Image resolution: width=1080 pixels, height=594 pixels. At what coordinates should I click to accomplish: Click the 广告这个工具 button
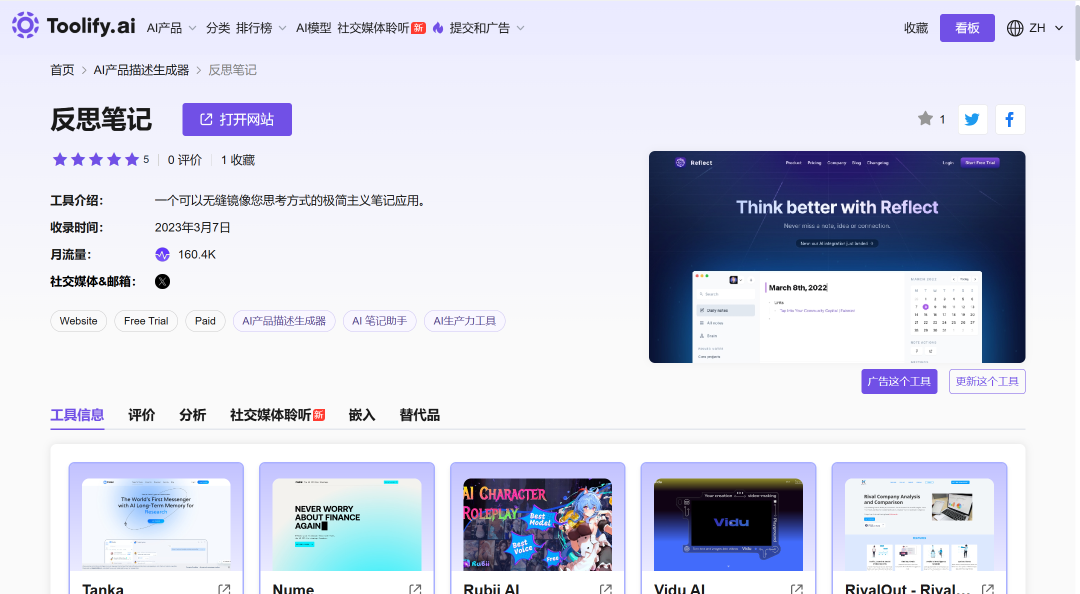[899, 381]
